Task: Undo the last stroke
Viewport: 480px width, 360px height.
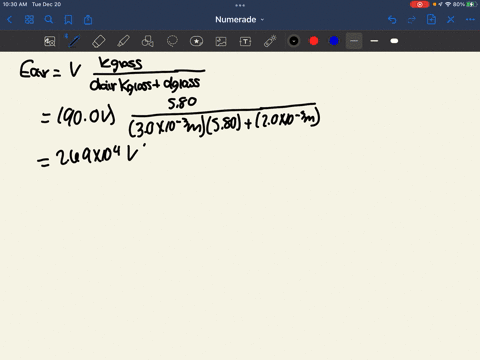Action: point(392,20)
